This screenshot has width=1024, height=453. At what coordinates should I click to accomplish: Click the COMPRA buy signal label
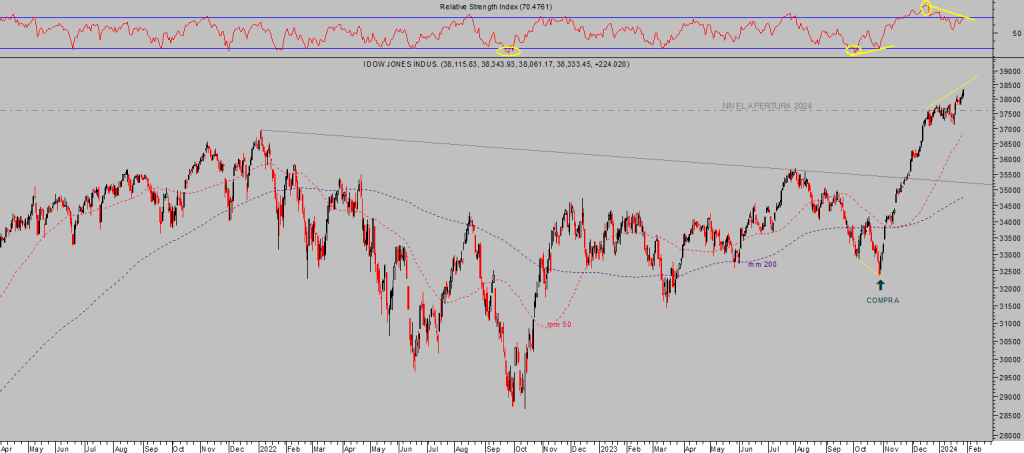click(883, 301)
